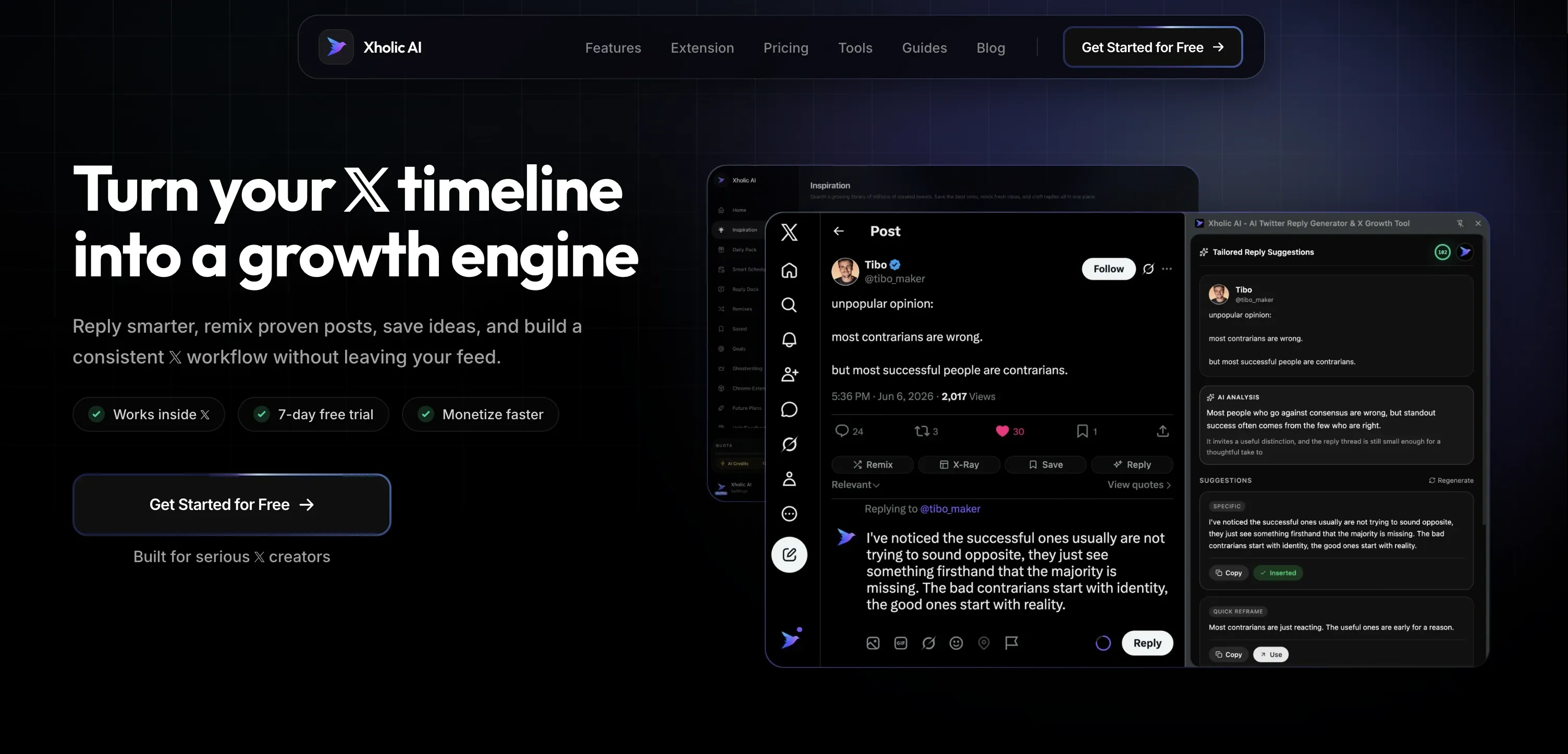The width and height of the screenshot is (1568, 754).
Task: Click the Xholic bird button beside the 102 counter
Action: tap(1465, 251)
